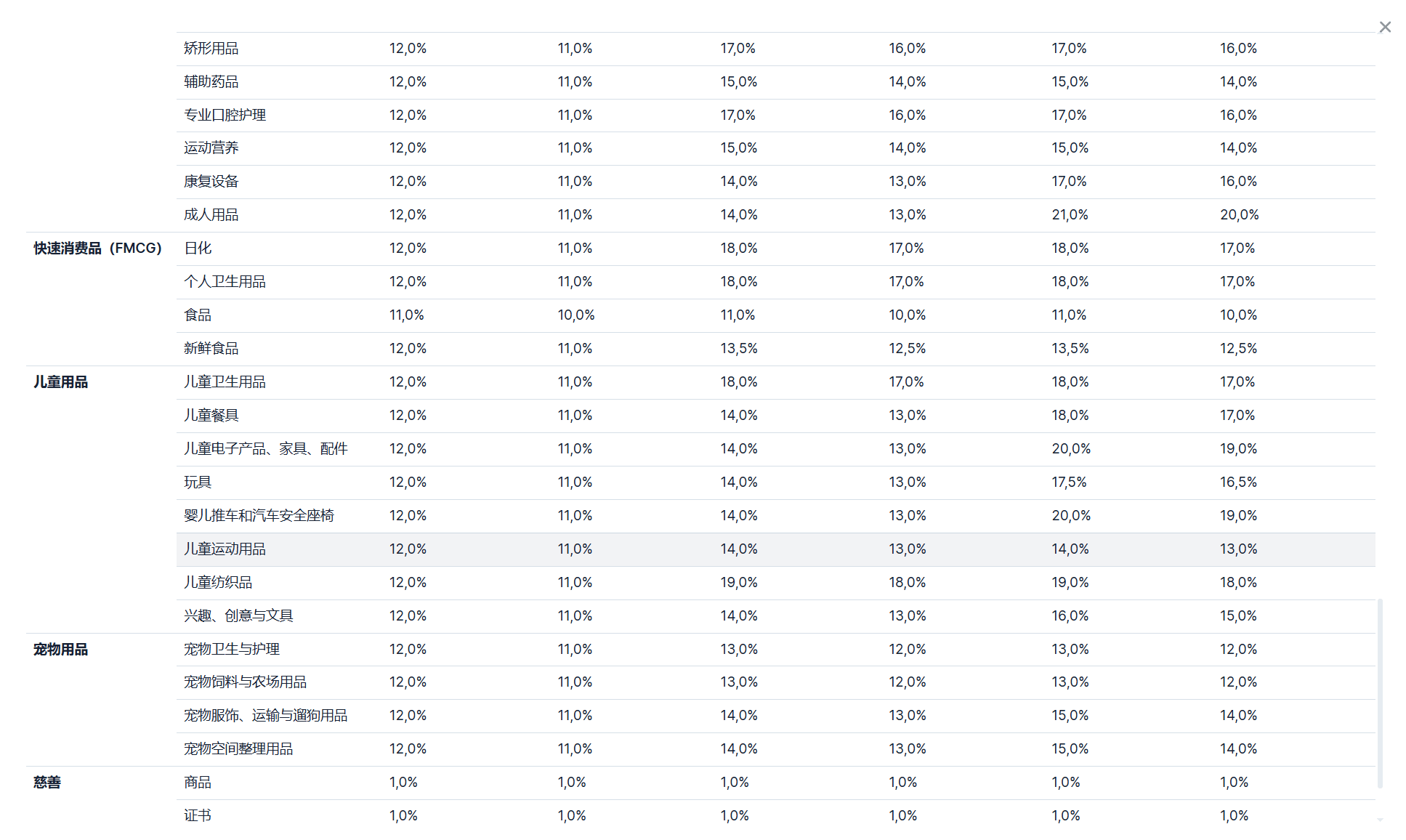Select the highlighted 儿童运动用品 row label
Viewport: 1406px width, 840px height.
click(x=225, y=549)
